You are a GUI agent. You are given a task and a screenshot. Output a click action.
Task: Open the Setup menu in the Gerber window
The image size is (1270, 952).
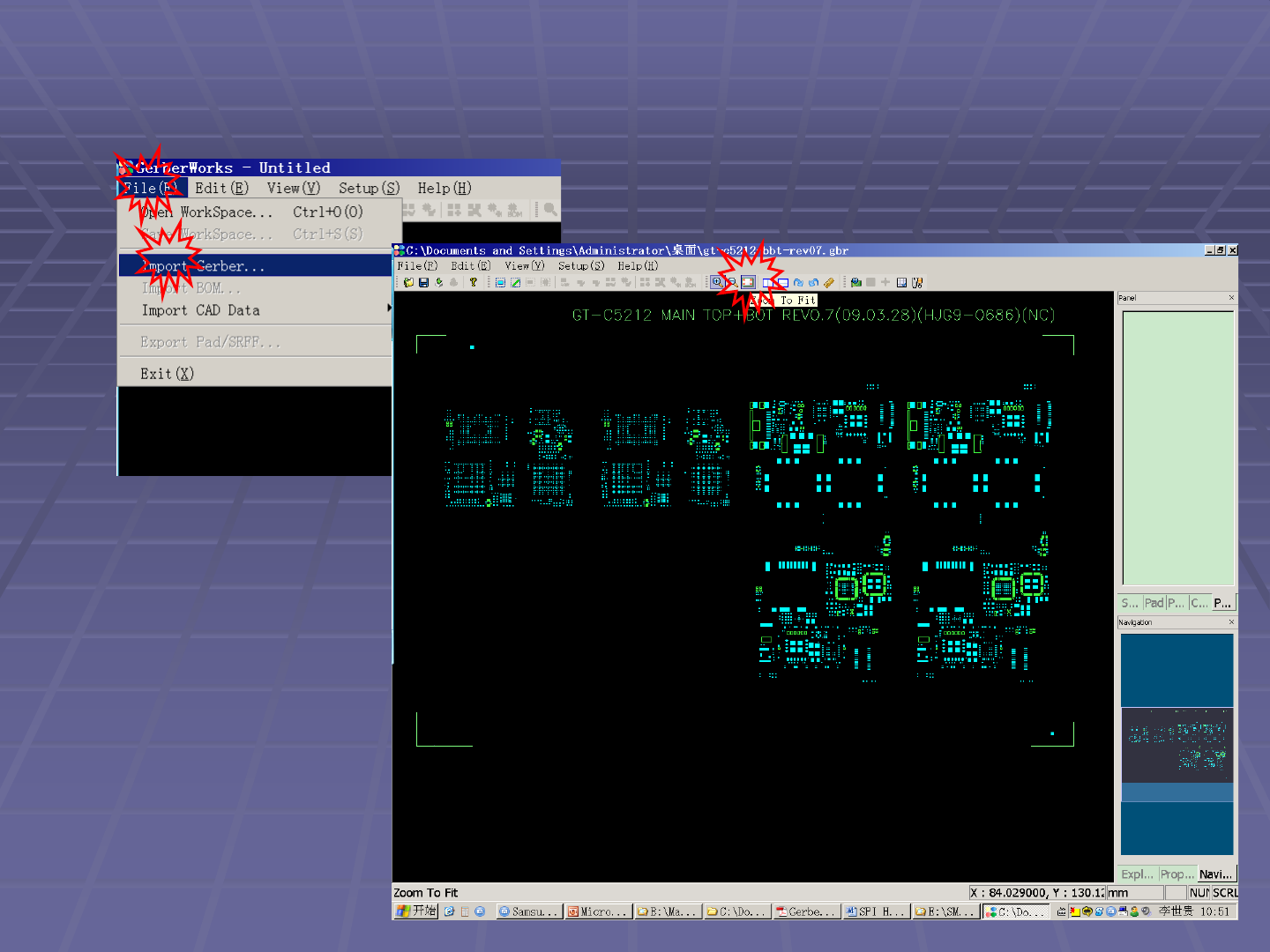[x=580, y=265]
